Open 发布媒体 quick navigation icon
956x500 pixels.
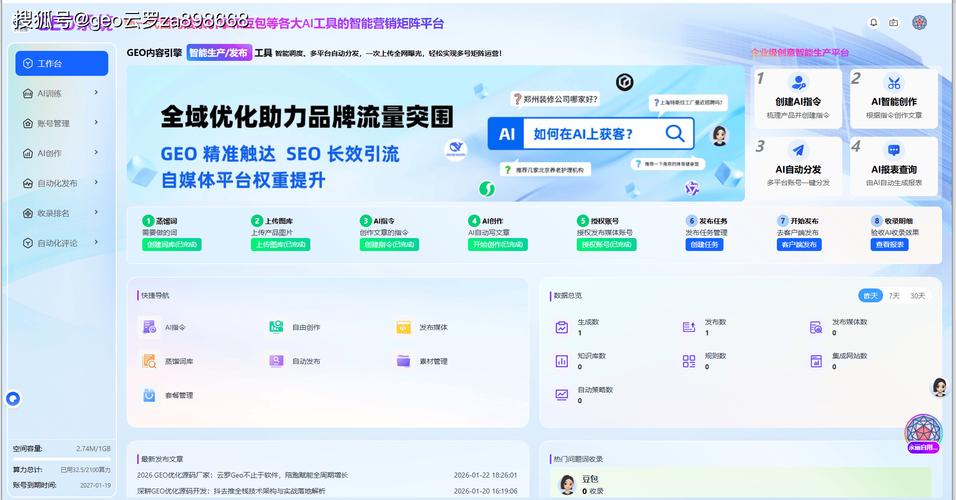pyautogui.click(x=403, y=327)
